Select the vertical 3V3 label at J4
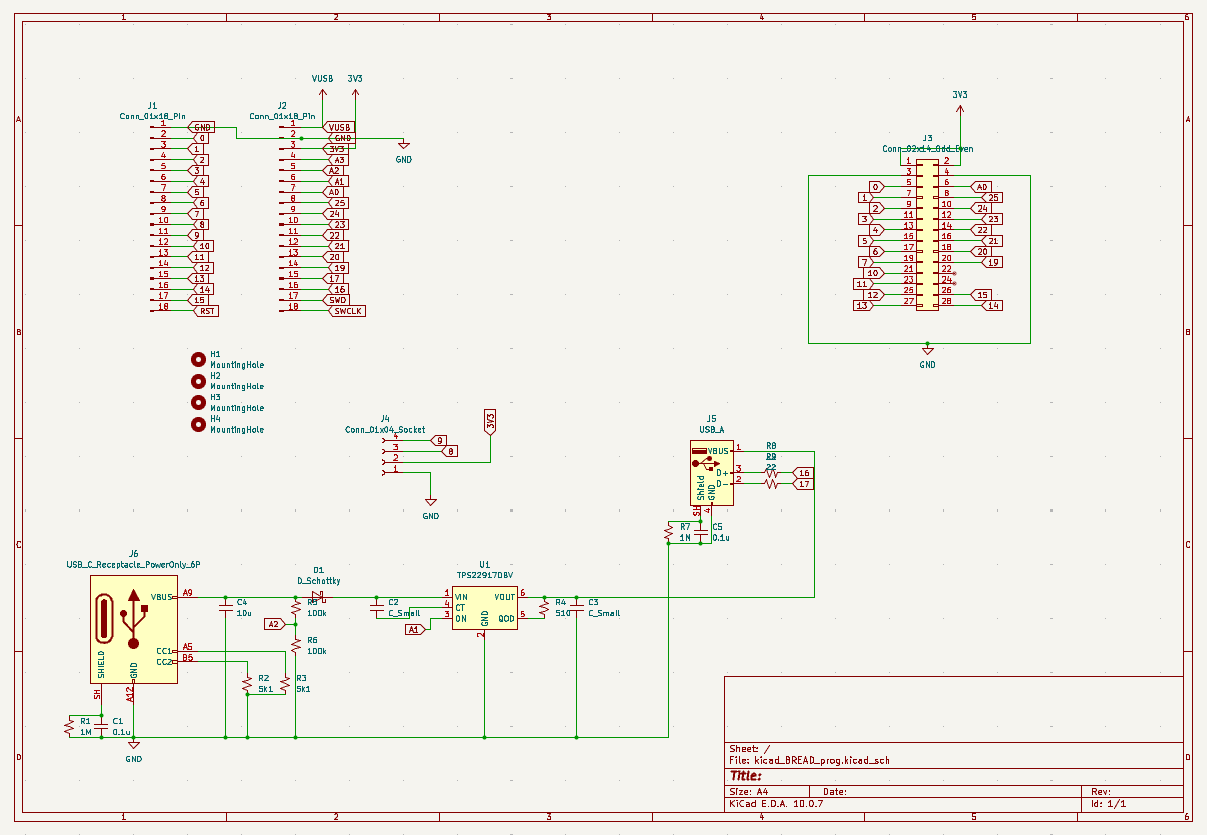The image size is (1207, 835). pyautogui.click(x=490, y=422)
